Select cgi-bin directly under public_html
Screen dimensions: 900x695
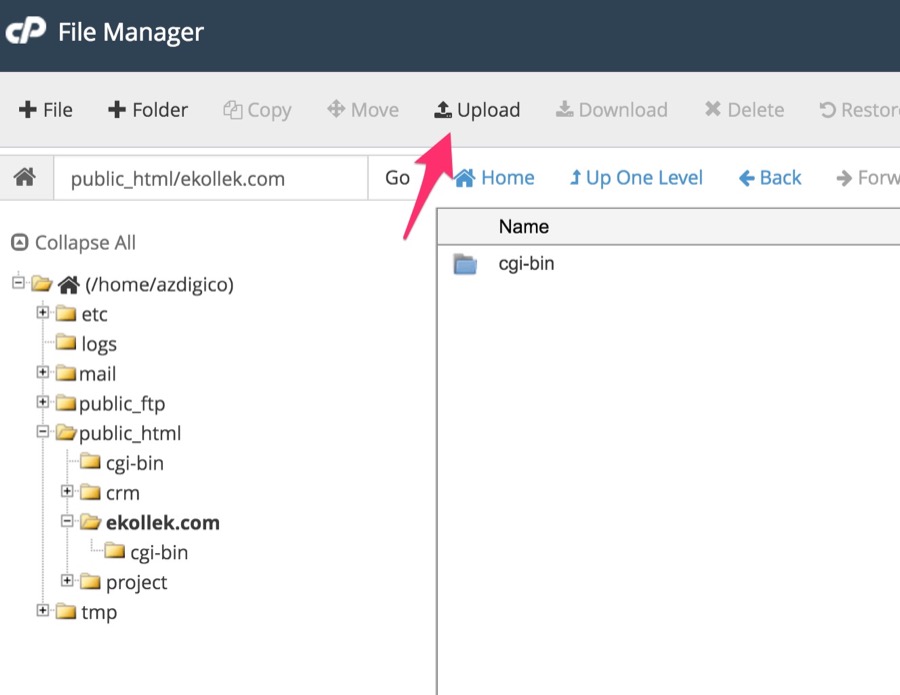135,463
